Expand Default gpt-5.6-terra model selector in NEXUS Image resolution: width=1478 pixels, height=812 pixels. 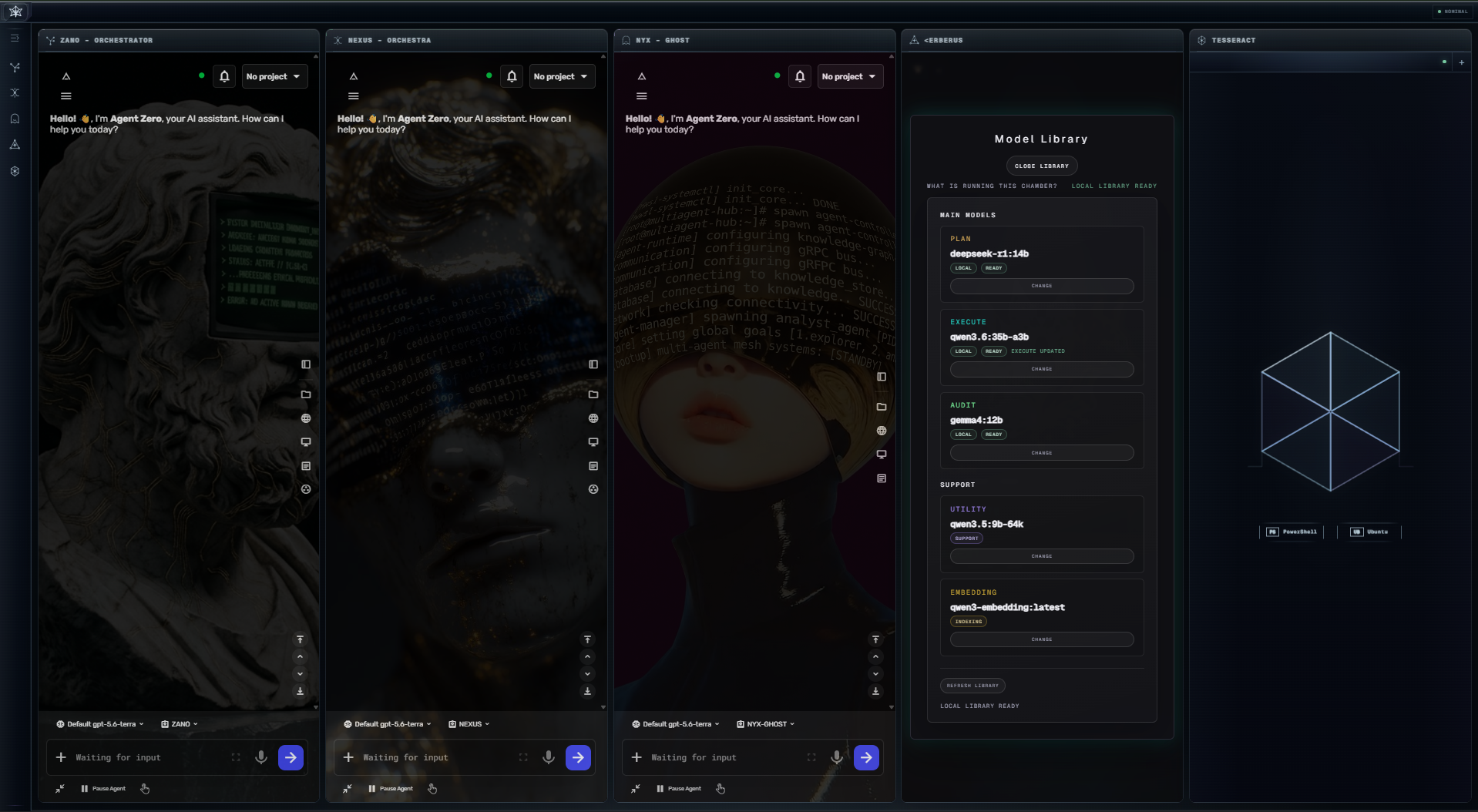click(x=388, y=724)
